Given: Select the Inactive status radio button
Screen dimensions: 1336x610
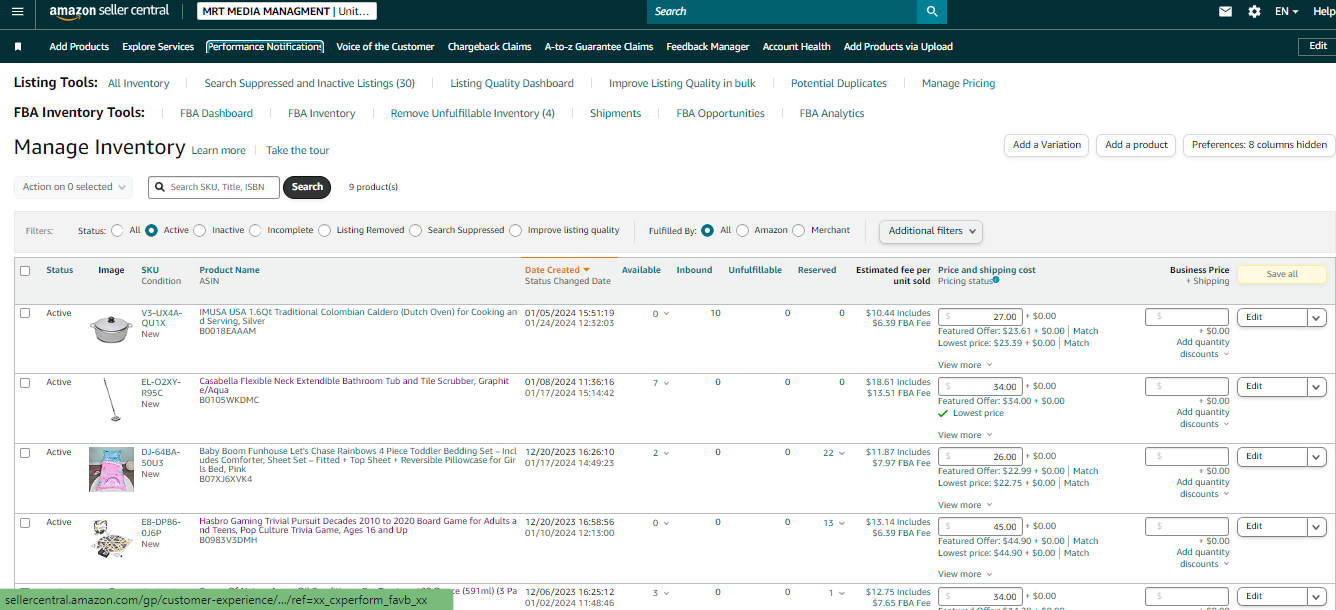Looking at the screenshot, I should coord(199,230).
